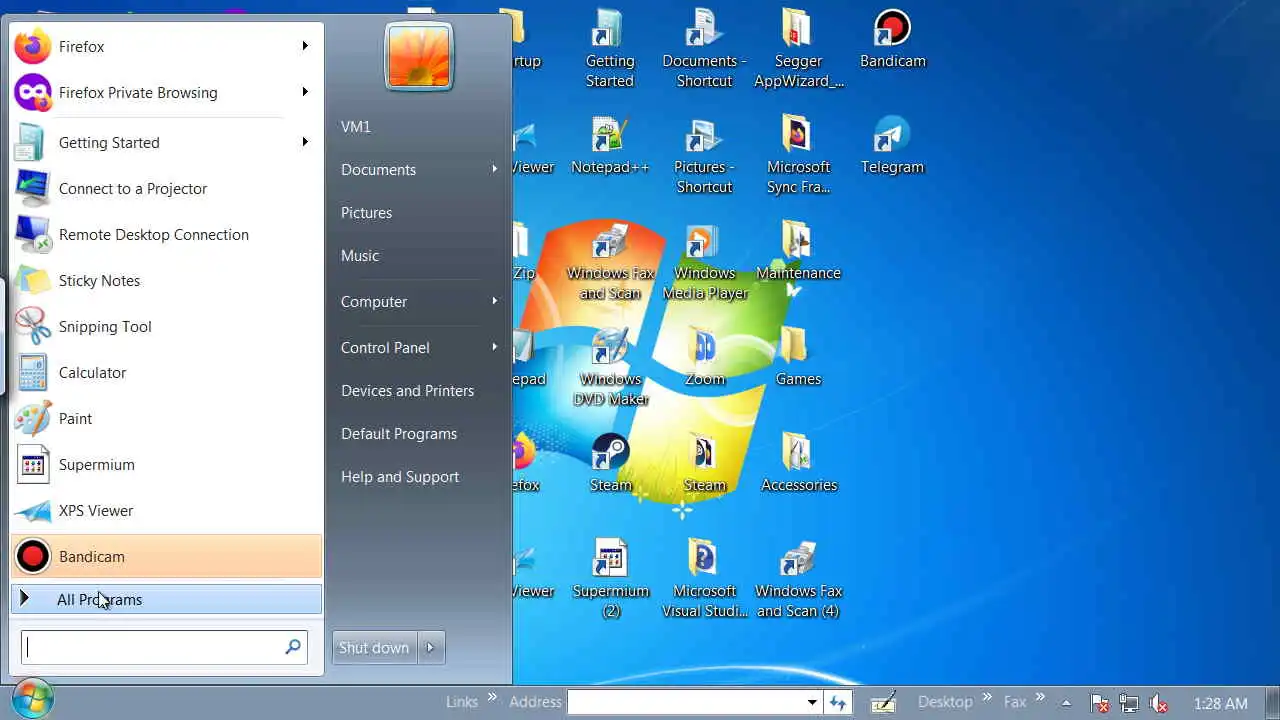
Task: Open XPS Viewer from Start menu
Action: (x=166, y=510)
